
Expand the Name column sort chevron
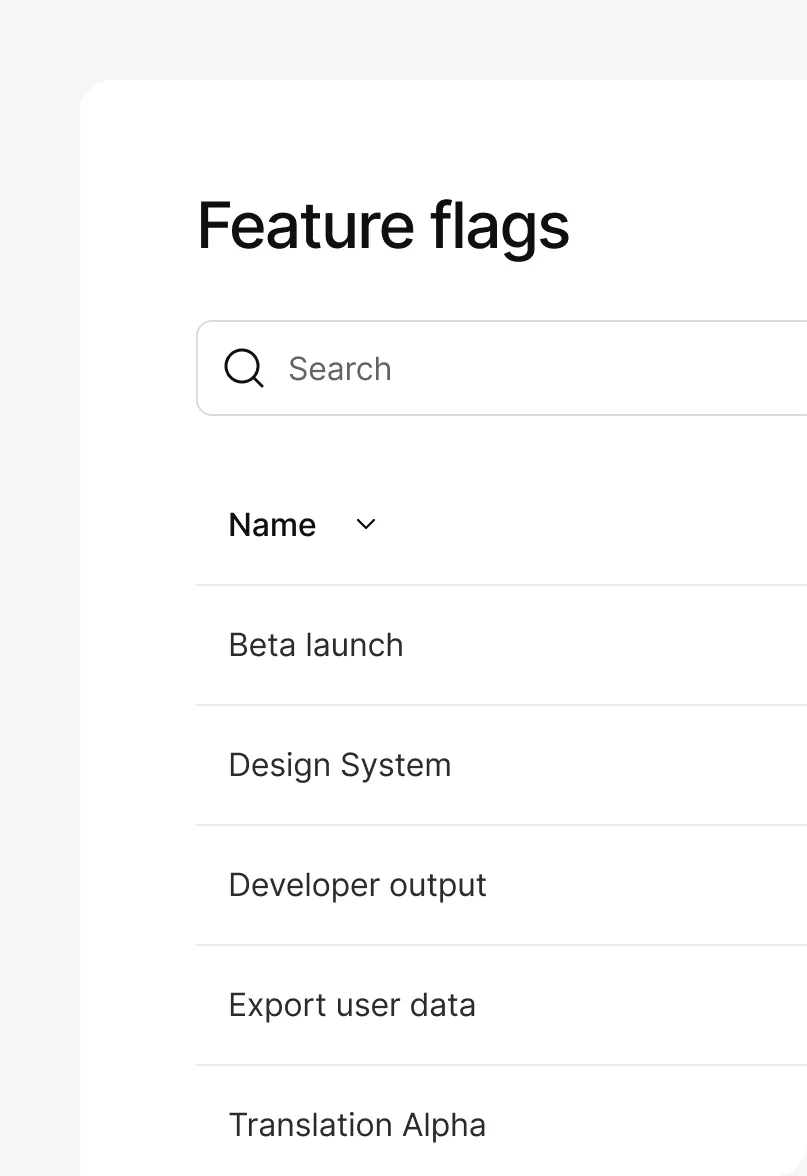(366, 524)
